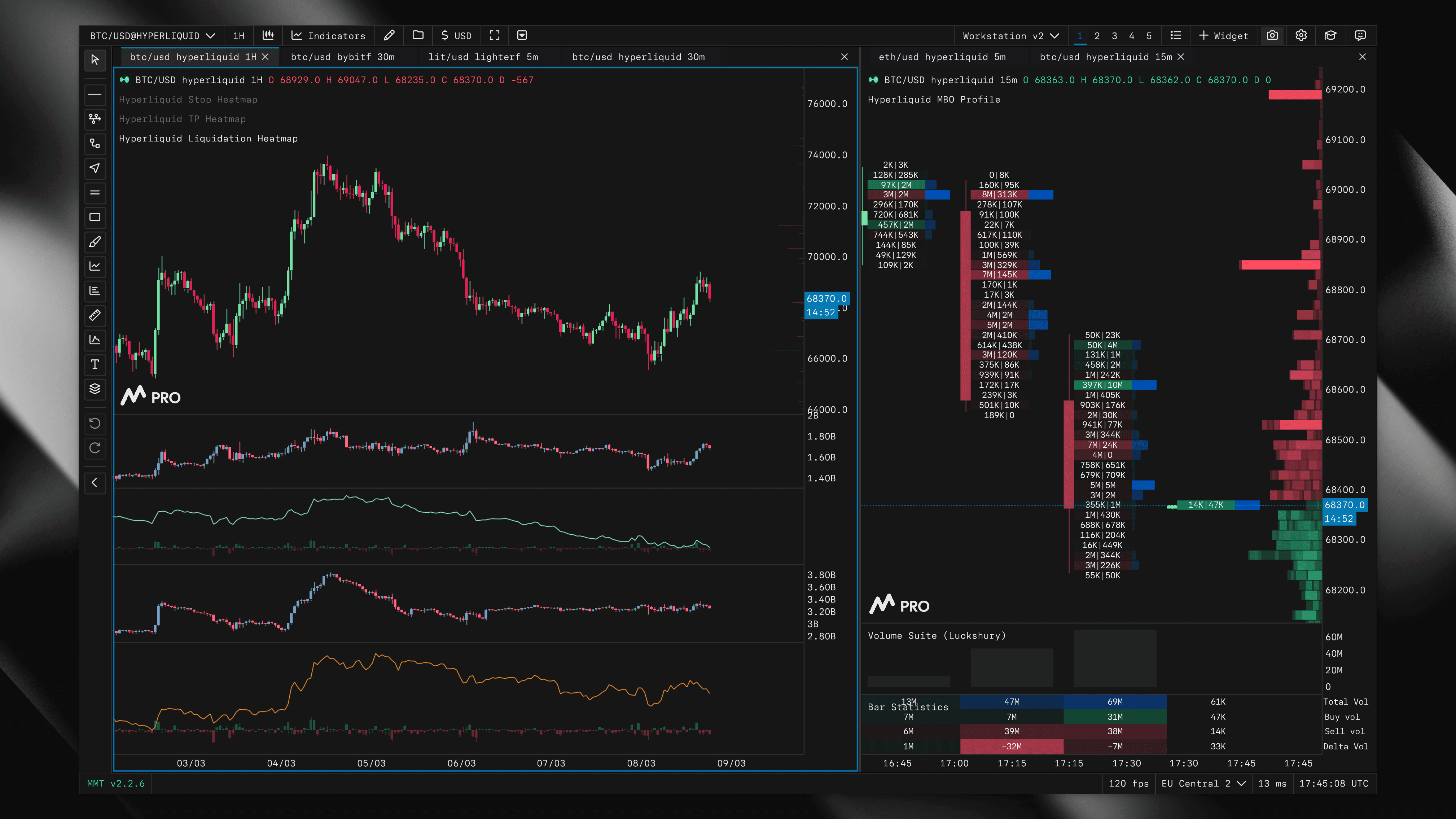
Task: Take a screenshot with camera icon
Action: click(x=1272, y=36)
